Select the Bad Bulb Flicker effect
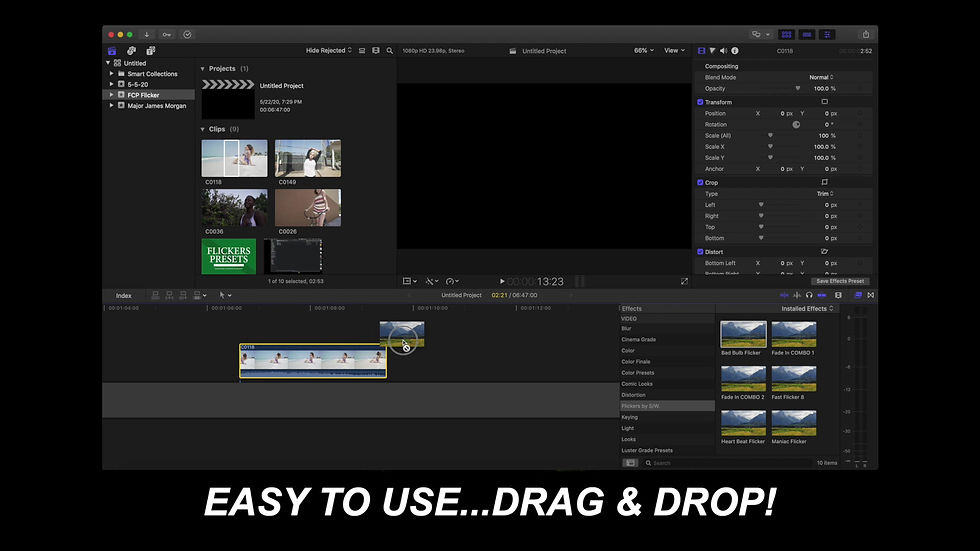Viewport: 980px width, 551px height. (743, 335)
